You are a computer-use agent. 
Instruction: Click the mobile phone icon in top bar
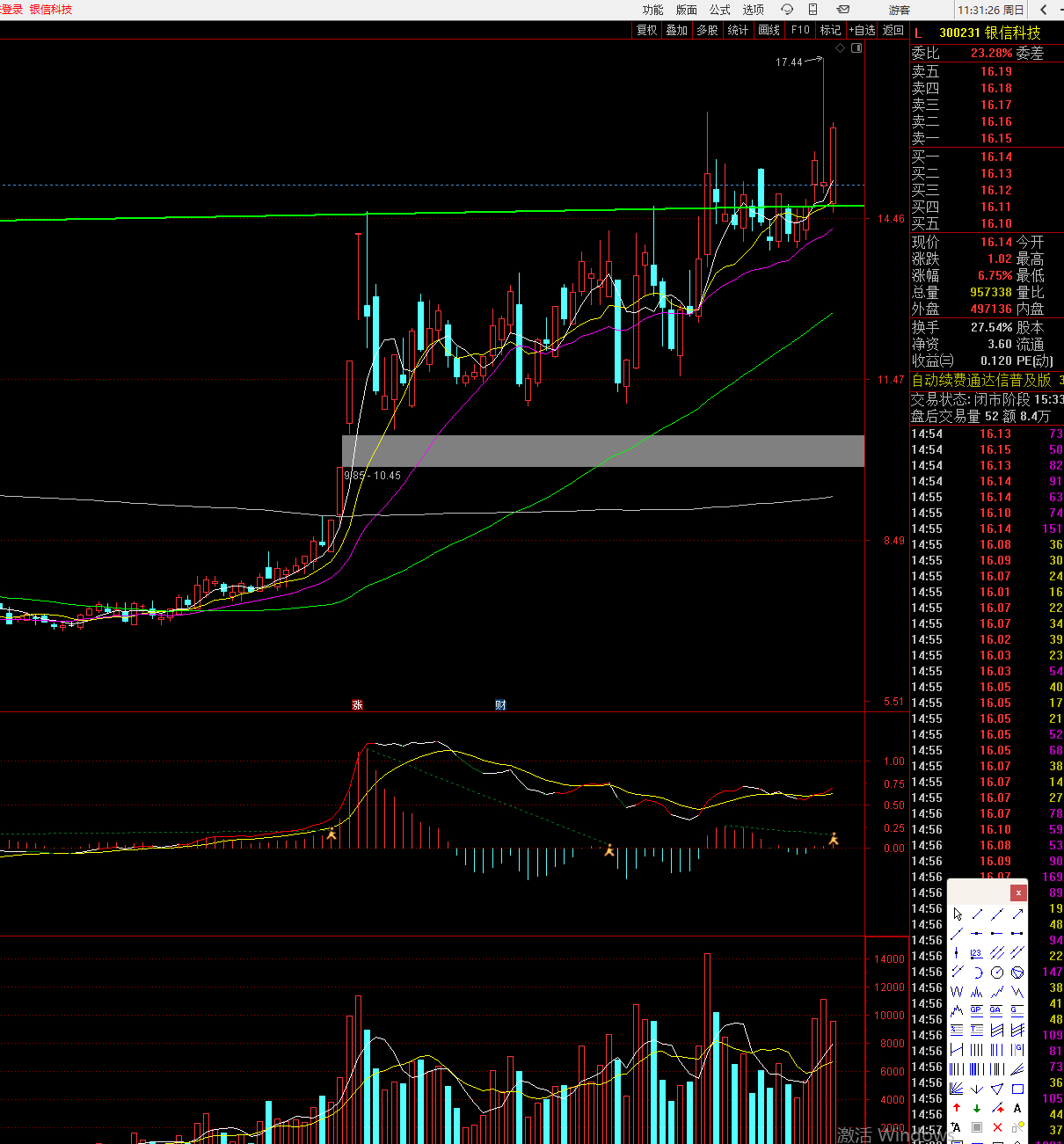(813, 9)
